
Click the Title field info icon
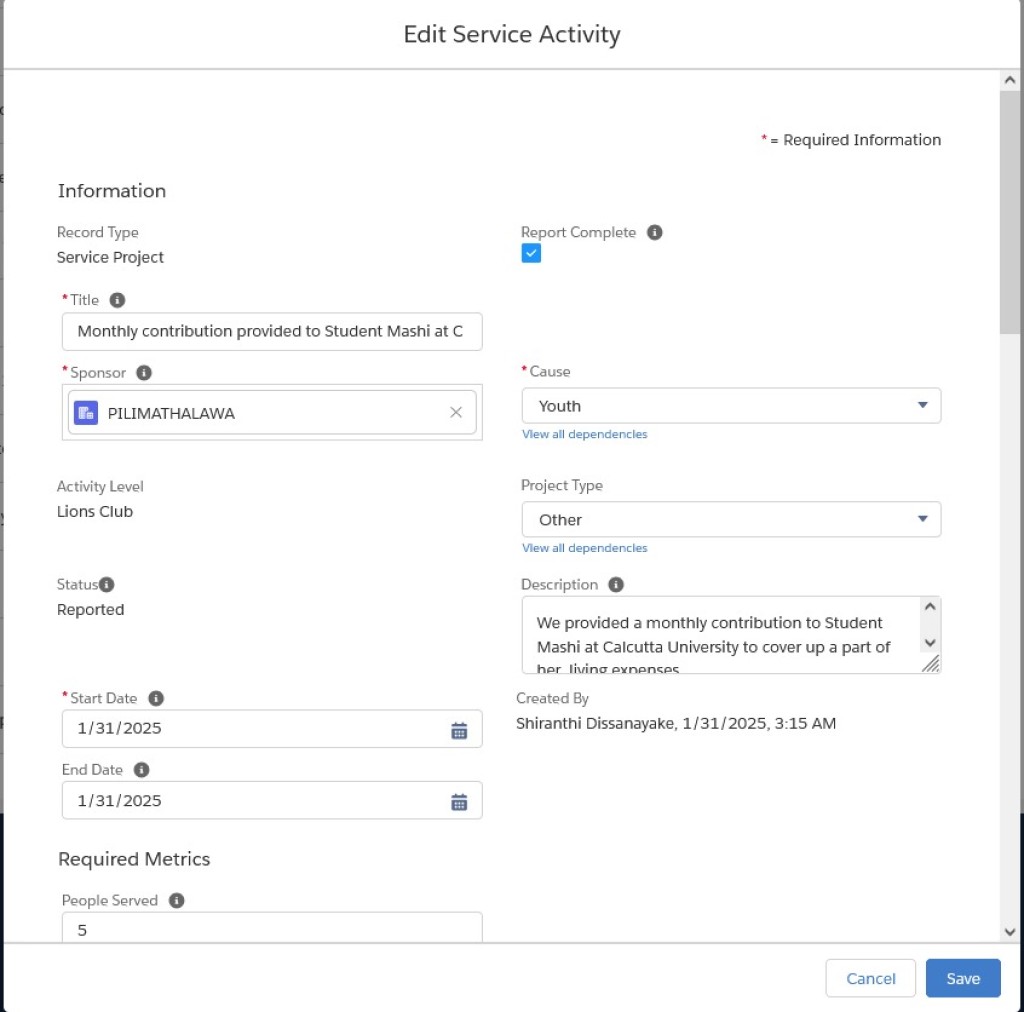[x=117, y=300]
